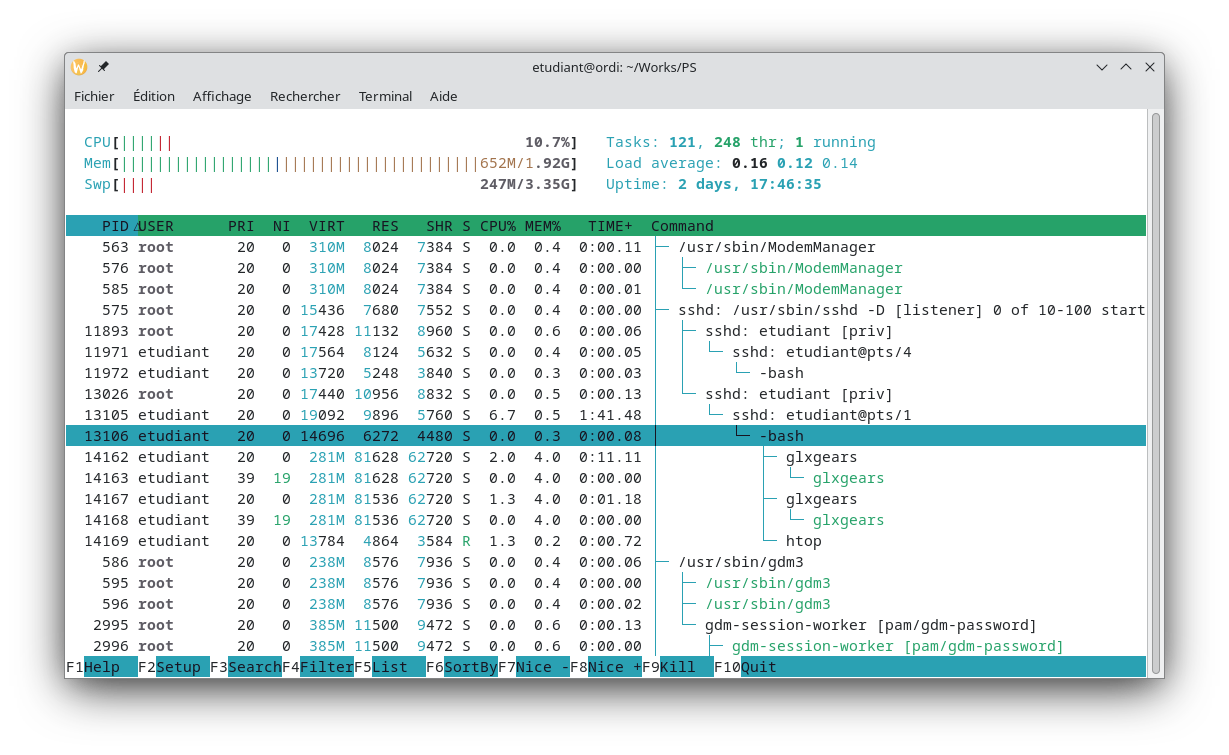The width and height of the screenshot is (1229, 755).
Task: Toggle F5 List tree view
Action: coord(389,667)
